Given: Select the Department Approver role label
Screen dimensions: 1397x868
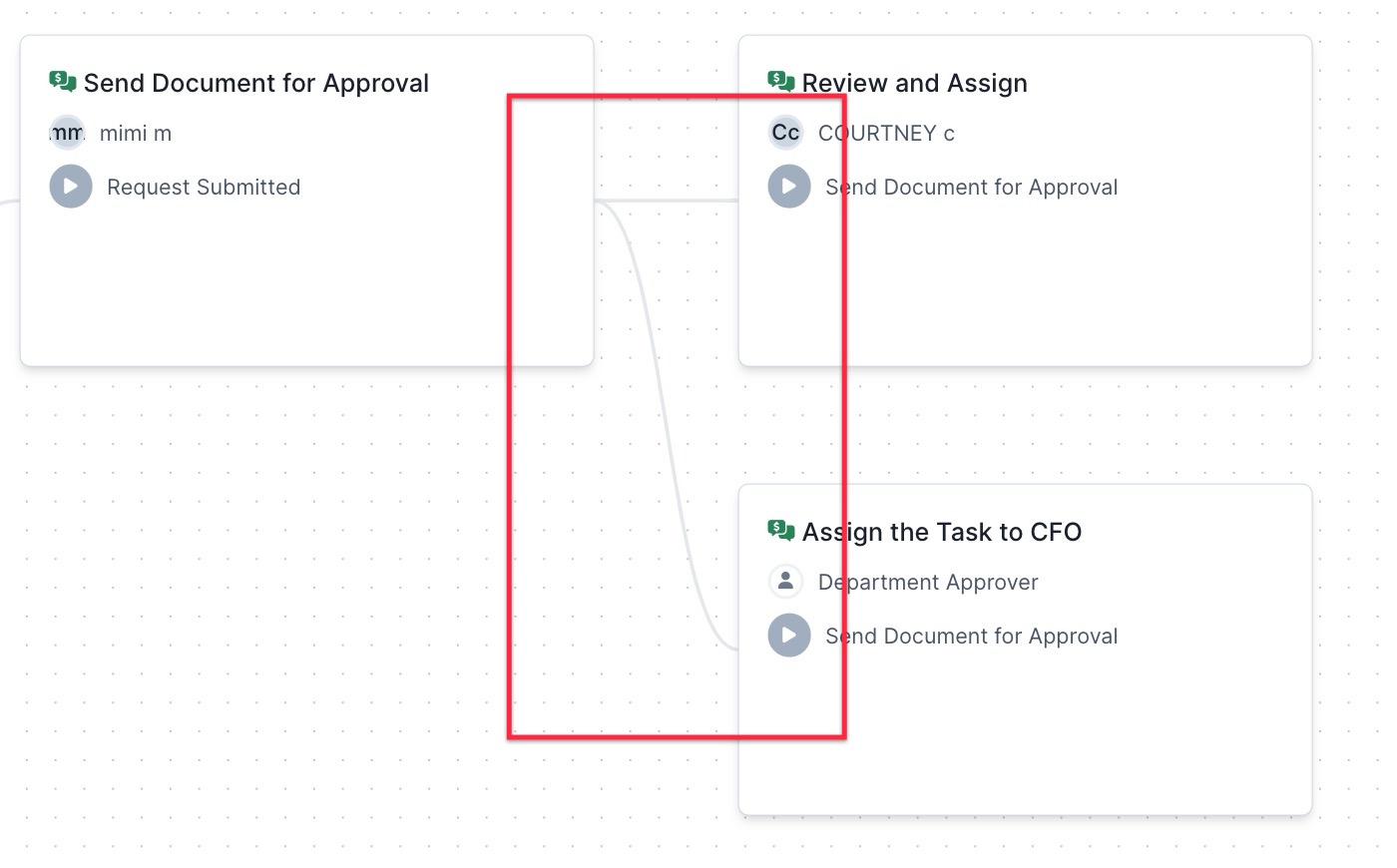Looking at the screenshot, I should [928, 582].
